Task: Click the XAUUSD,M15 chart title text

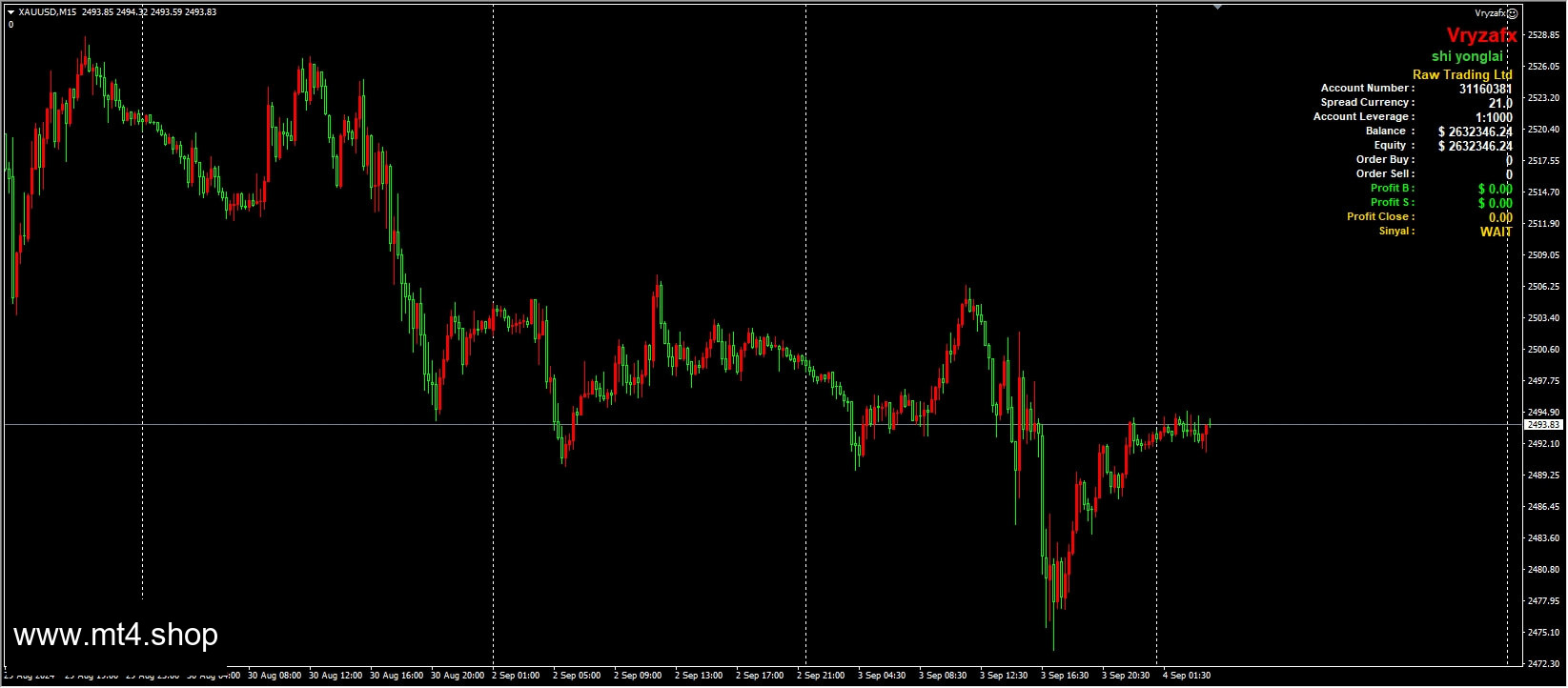Action: (49, 11)
